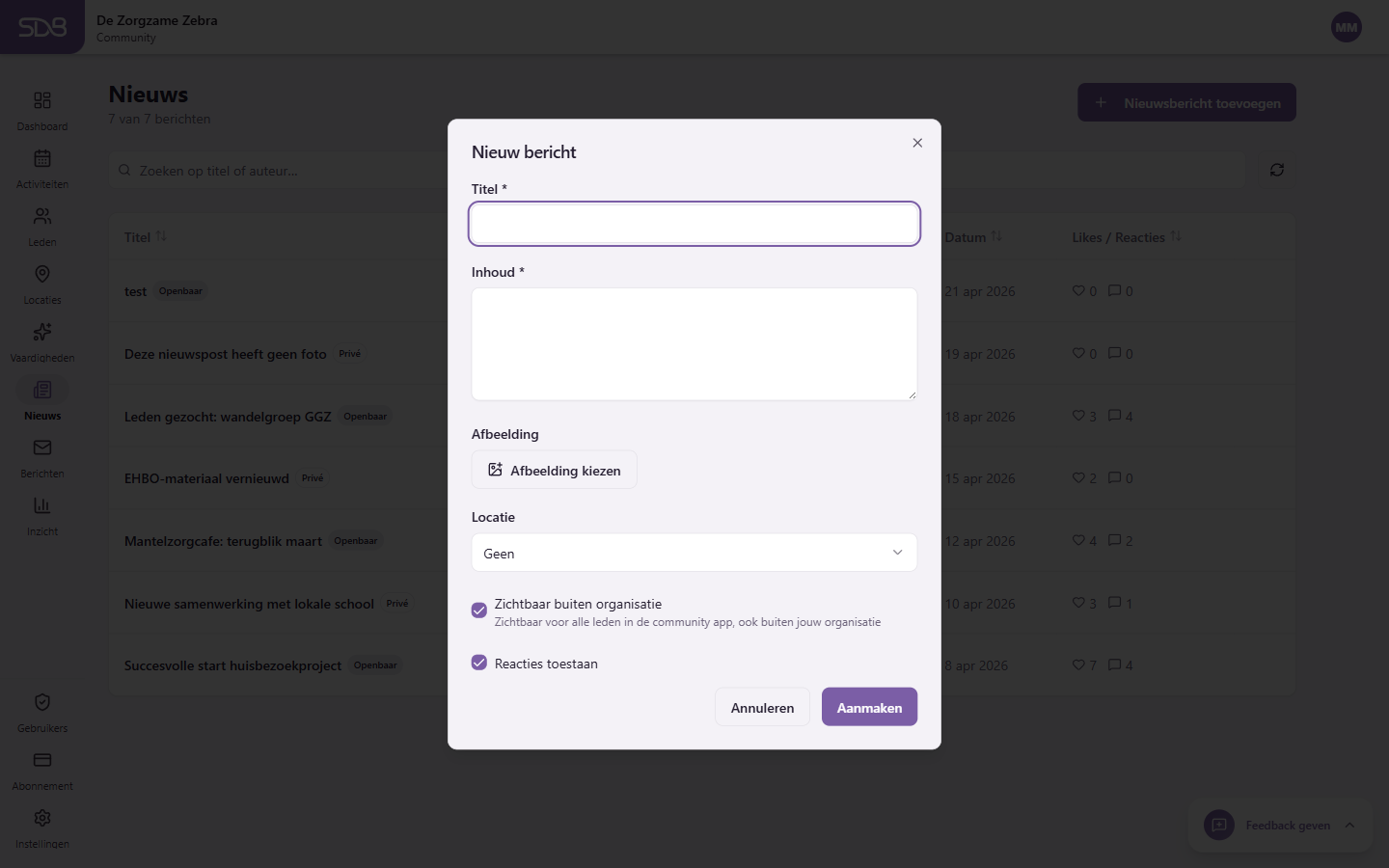Toggle the Reacties toestaan checkbox

(479, 663)
